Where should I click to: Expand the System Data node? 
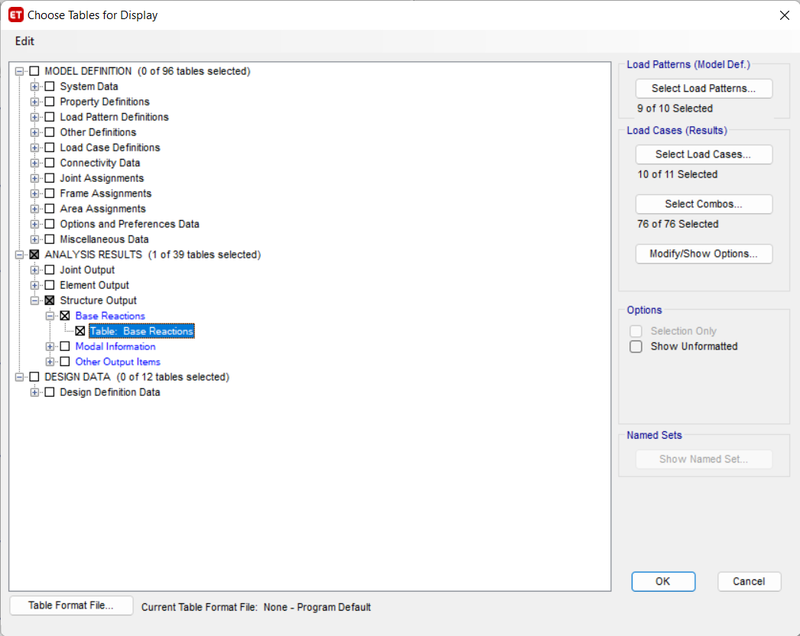(x=34, y=86)
